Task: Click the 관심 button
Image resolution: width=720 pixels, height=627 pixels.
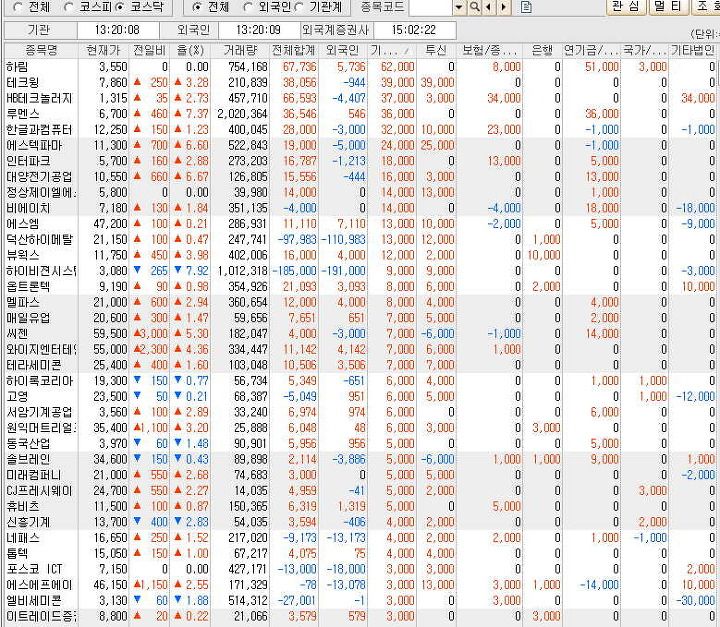Action: (x=626, y=7)
